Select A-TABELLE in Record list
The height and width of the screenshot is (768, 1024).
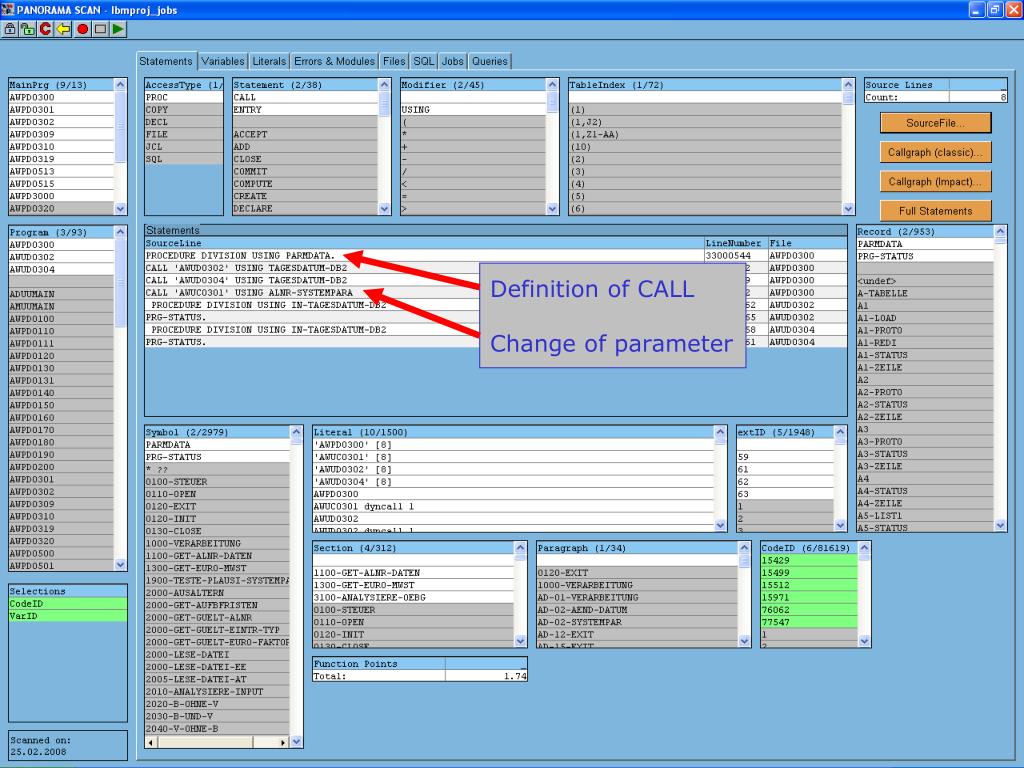[x=925, y=293]
